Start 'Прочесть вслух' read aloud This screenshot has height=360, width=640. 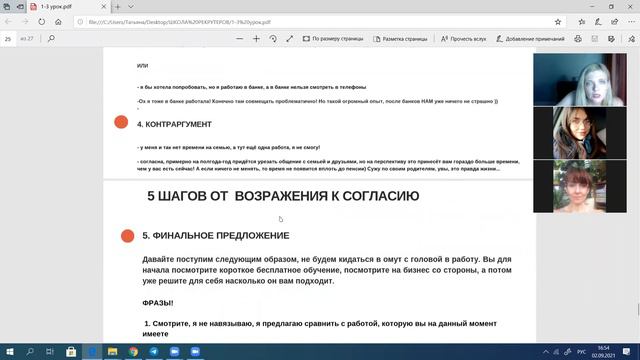click(463, 39)
